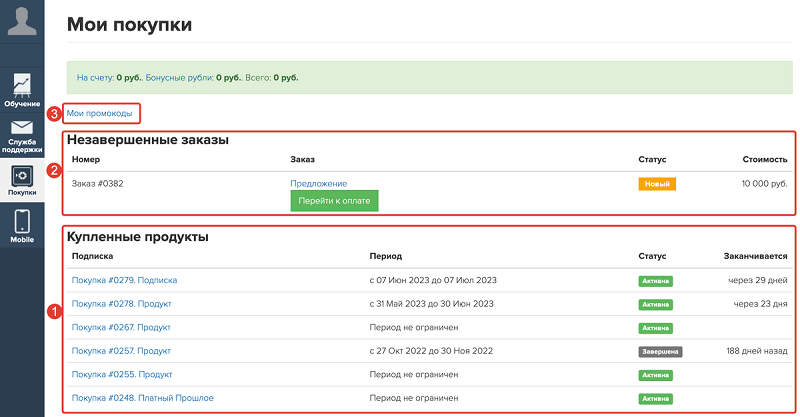Click the red annotation marker number 2

[x=54, y=170]
